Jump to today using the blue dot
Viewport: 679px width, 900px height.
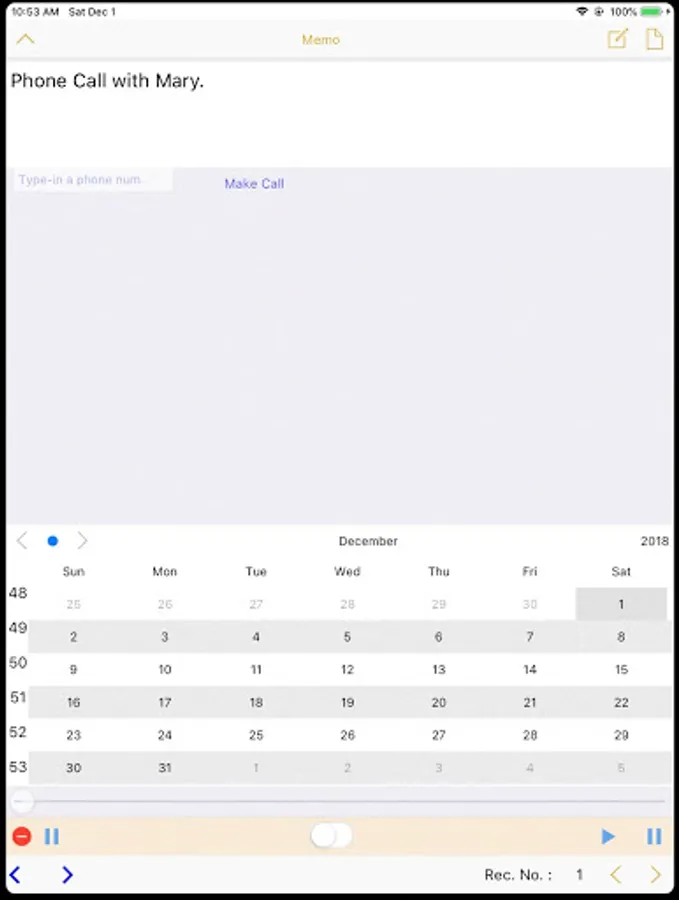coord(52,541)
